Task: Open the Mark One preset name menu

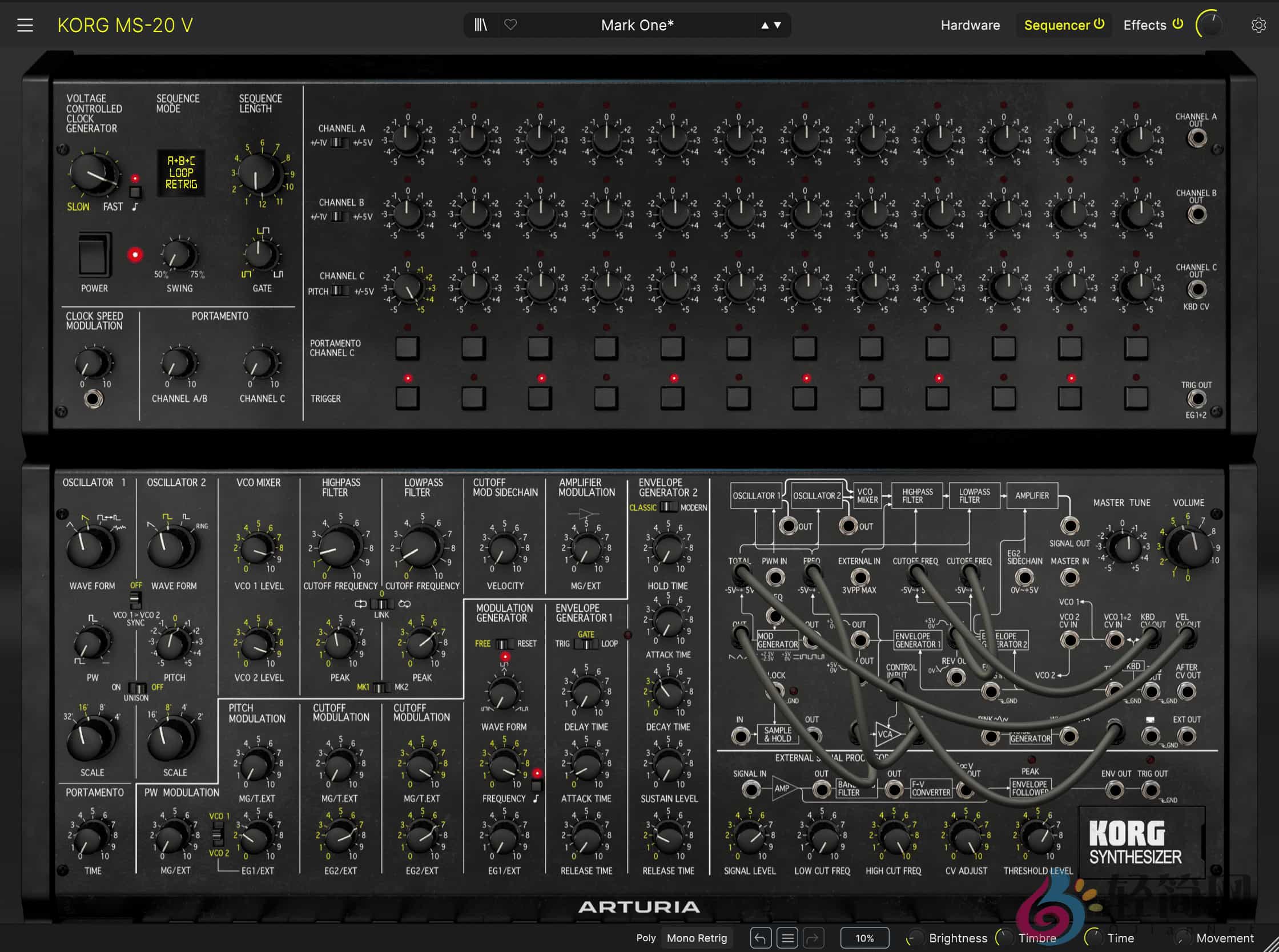Action: [637, 25]
